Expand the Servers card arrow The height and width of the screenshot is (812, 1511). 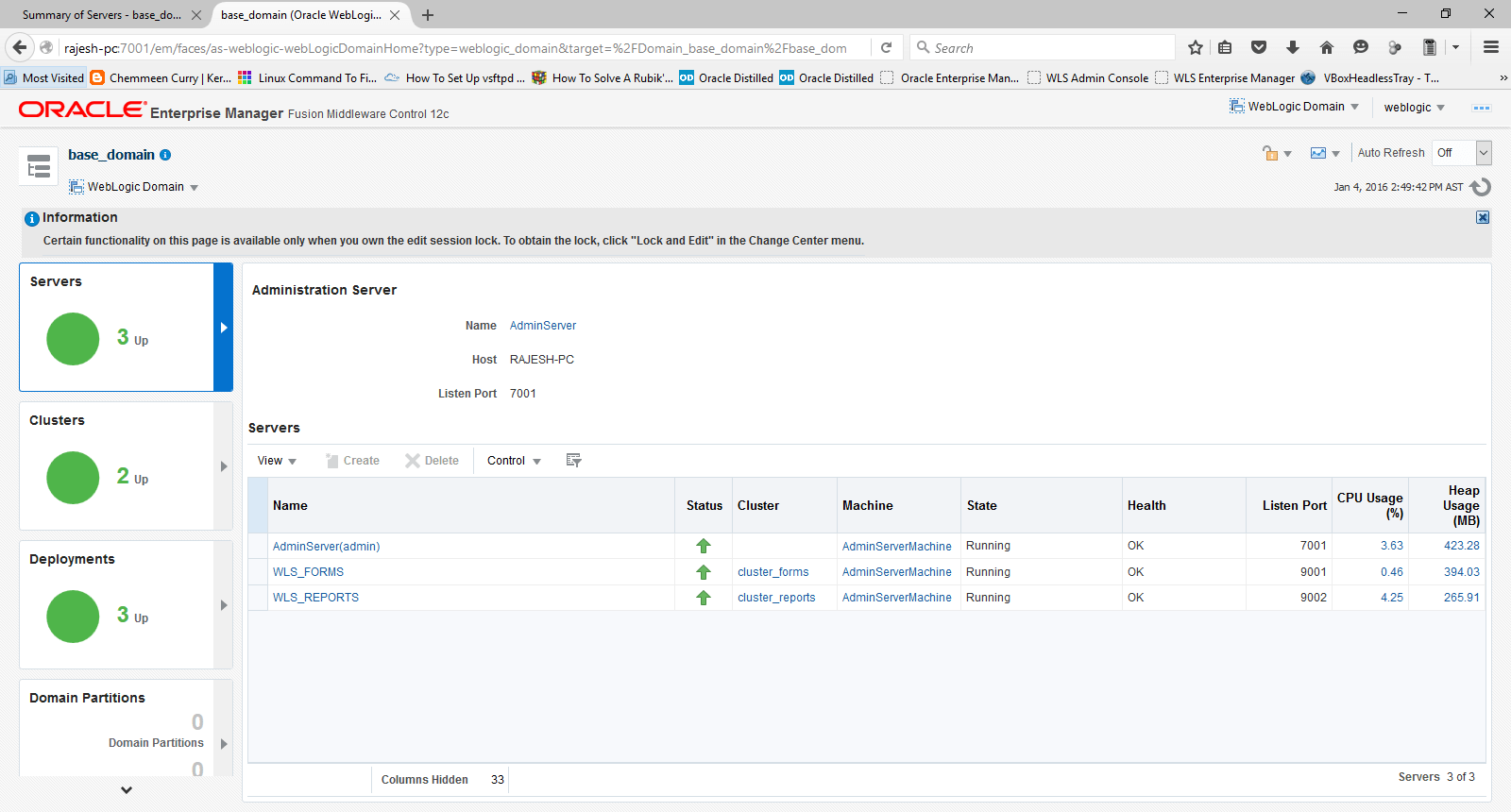[223, 328]
